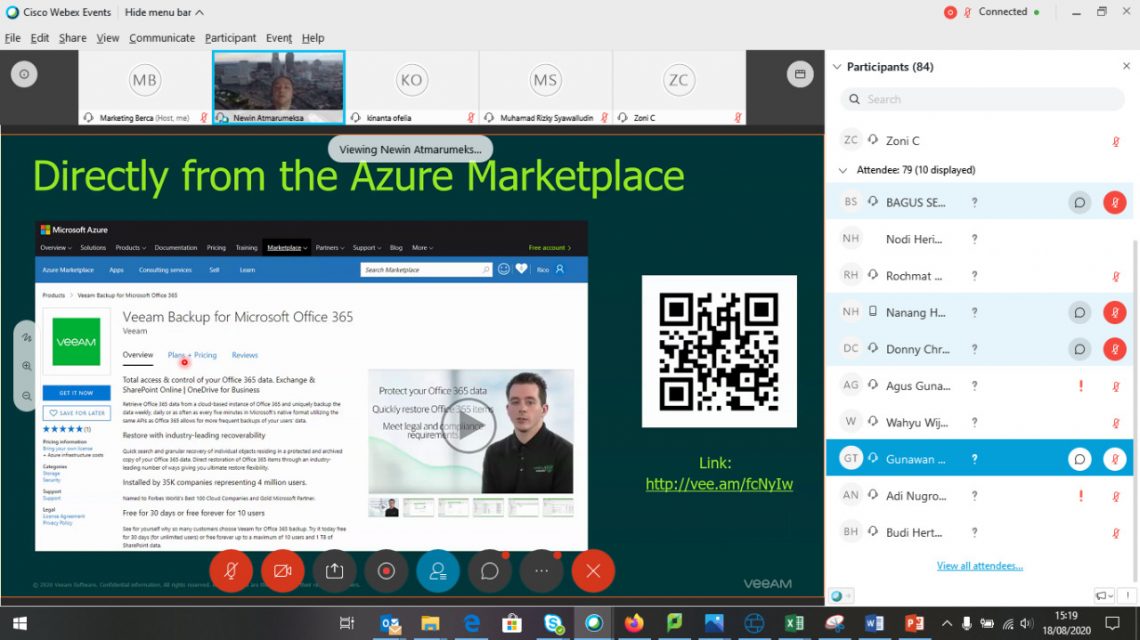
Task: Open Excel from the taskbar
Action: point(794,623)
